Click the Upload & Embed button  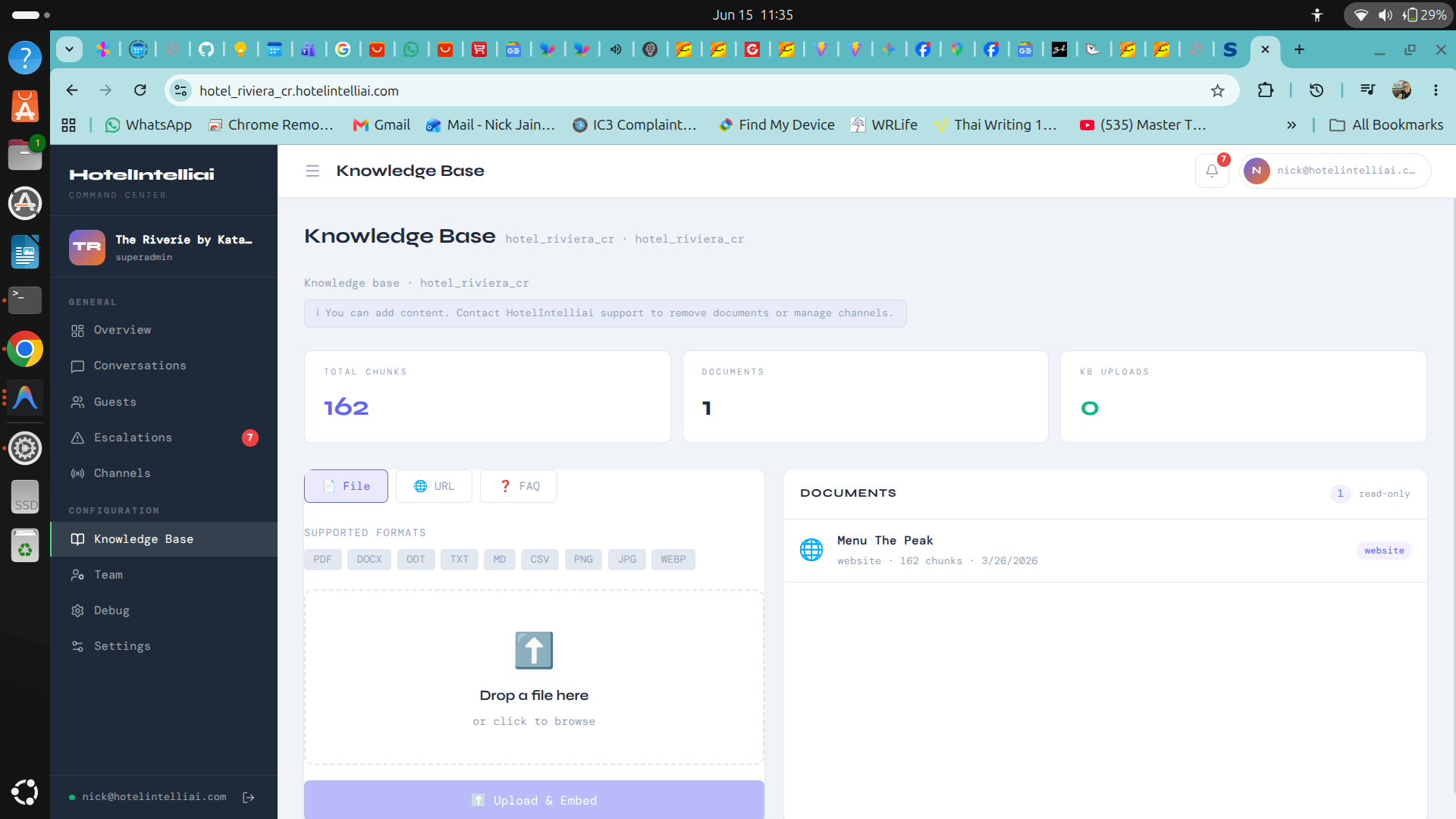tap(534, 800)
